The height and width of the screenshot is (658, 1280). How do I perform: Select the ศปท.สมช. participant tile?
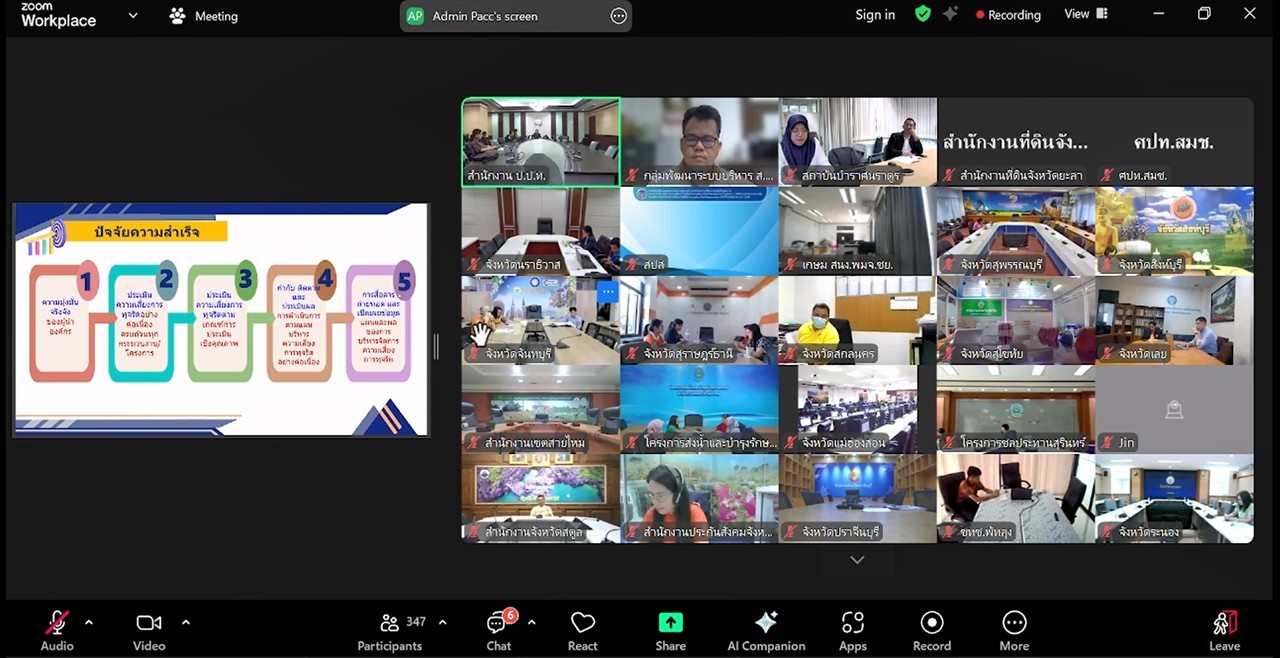[1175, 142]
